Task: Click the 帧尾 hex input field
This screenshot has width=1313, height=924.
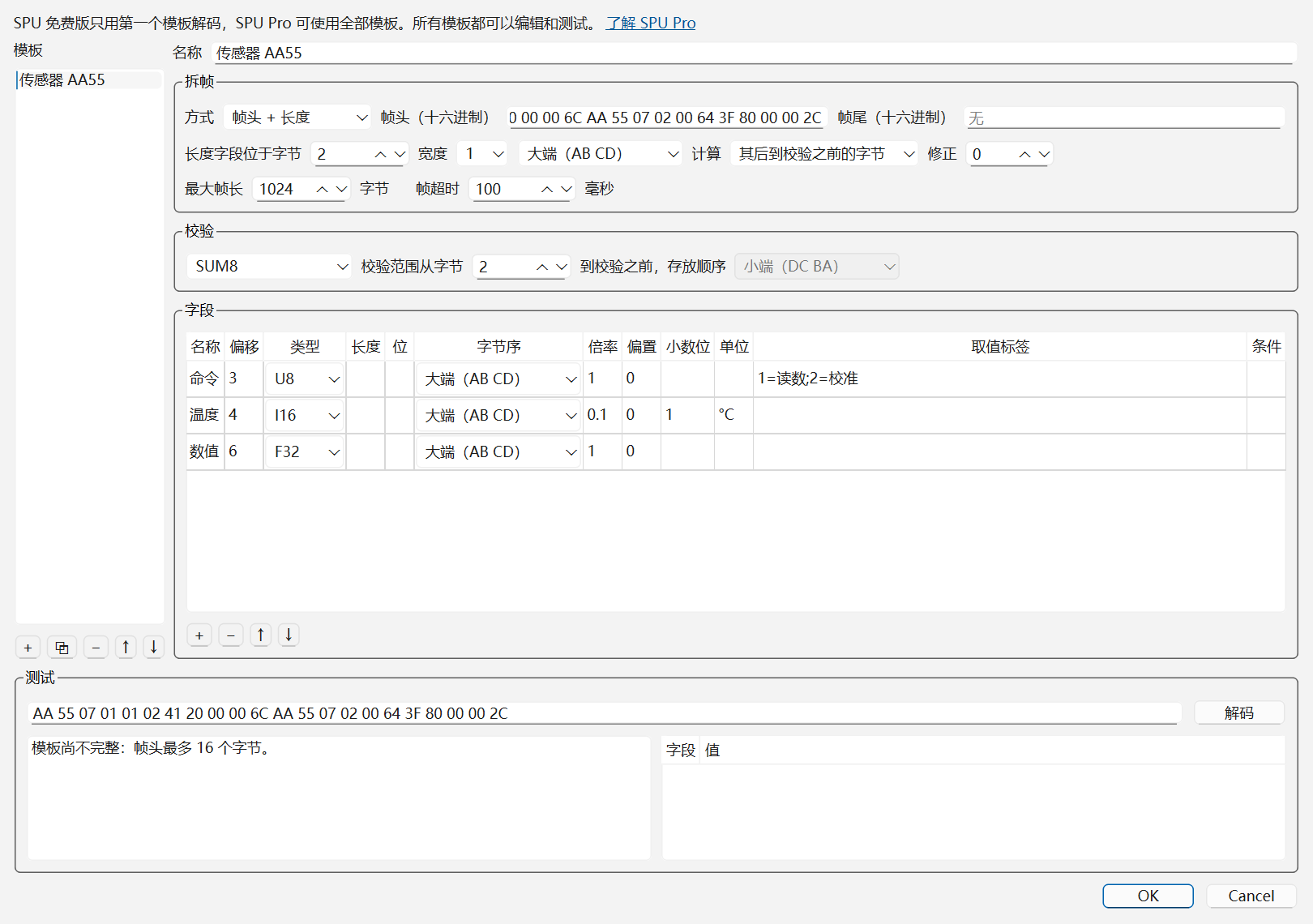Action: tap(1124, 118)
